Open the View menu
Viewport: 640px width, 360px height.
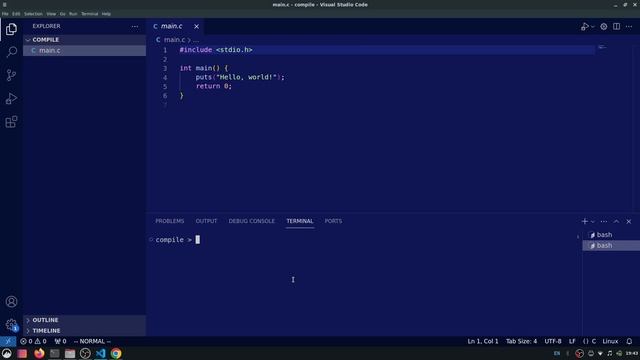pyautogui.click(x=51, y=14)
